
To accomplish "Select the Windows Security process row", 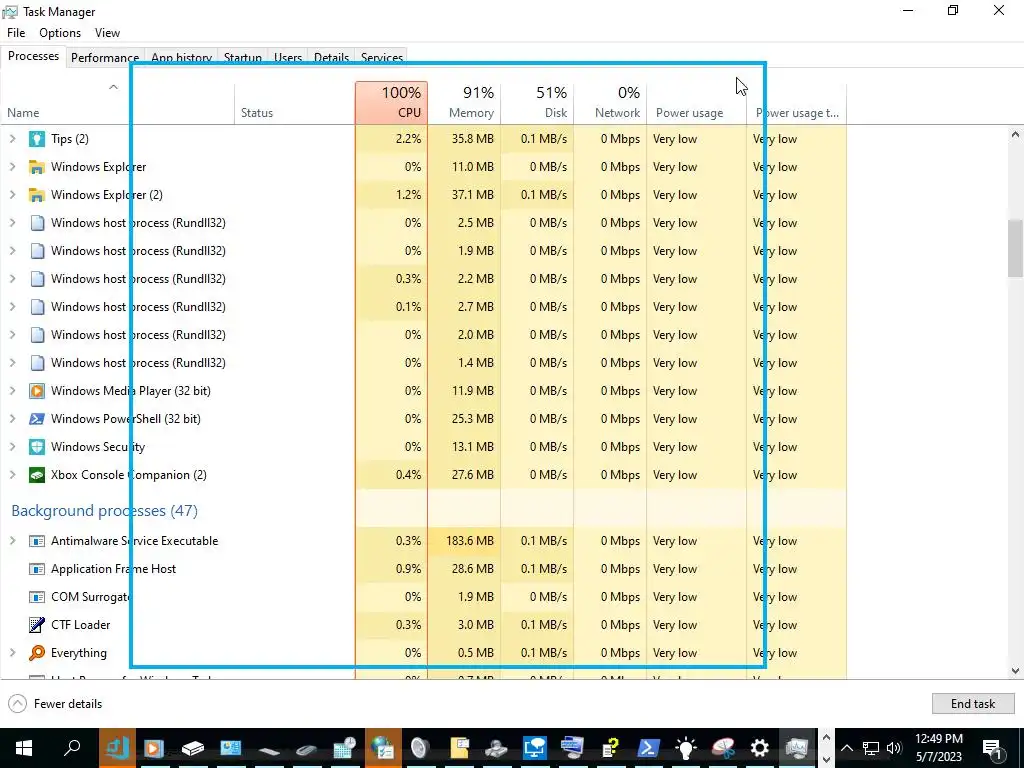I will pyautogui.click(x=424, y=447).
